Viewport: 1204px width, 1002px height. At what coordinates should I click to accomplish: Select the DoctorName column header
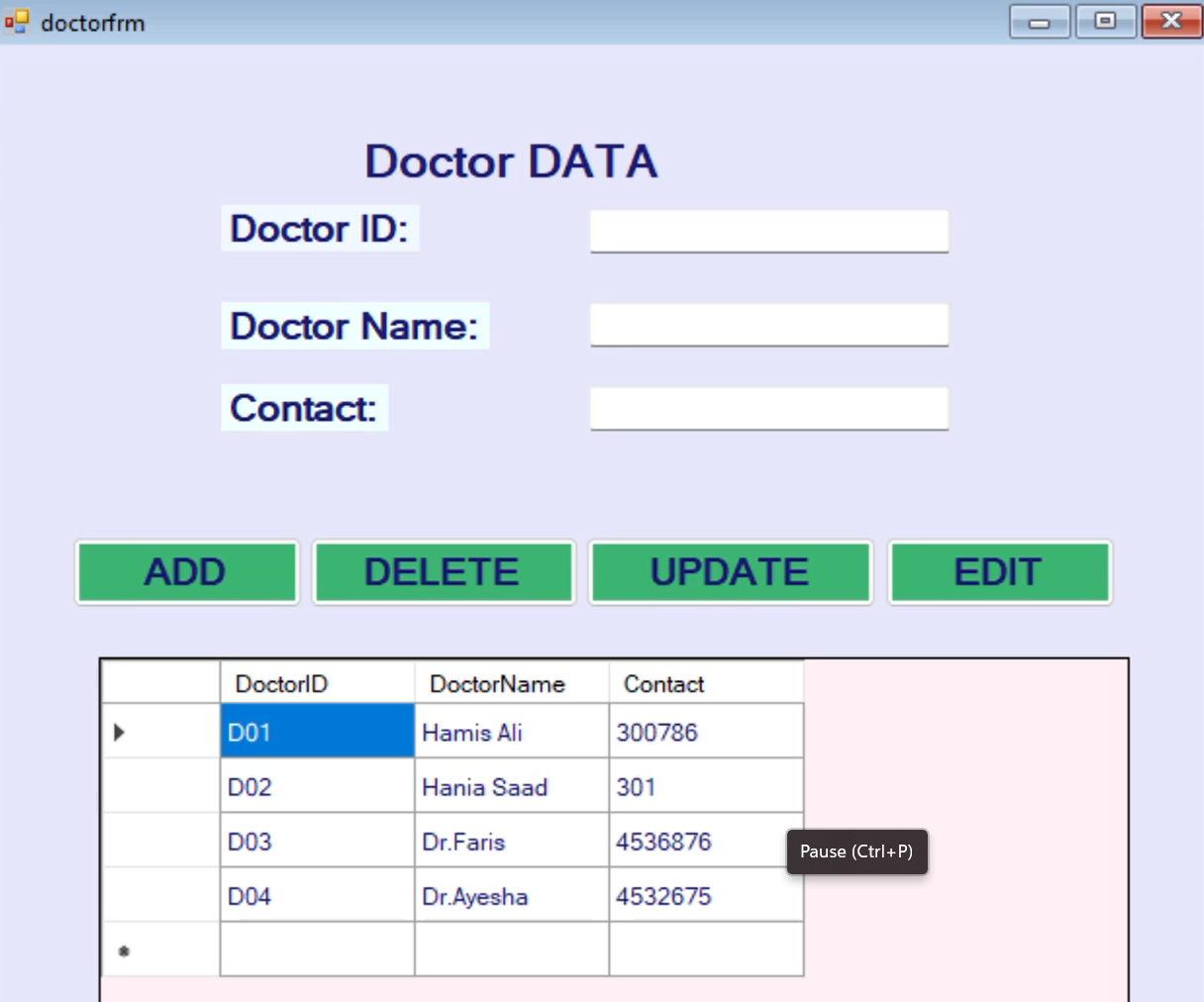pyautogui.click(x=512, y=683)
